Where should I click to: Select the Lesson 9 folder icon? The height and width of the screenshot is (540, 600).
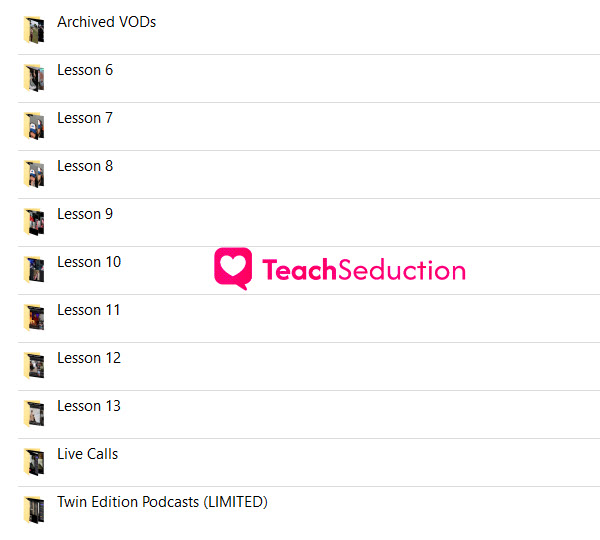(x=34, y=222)
